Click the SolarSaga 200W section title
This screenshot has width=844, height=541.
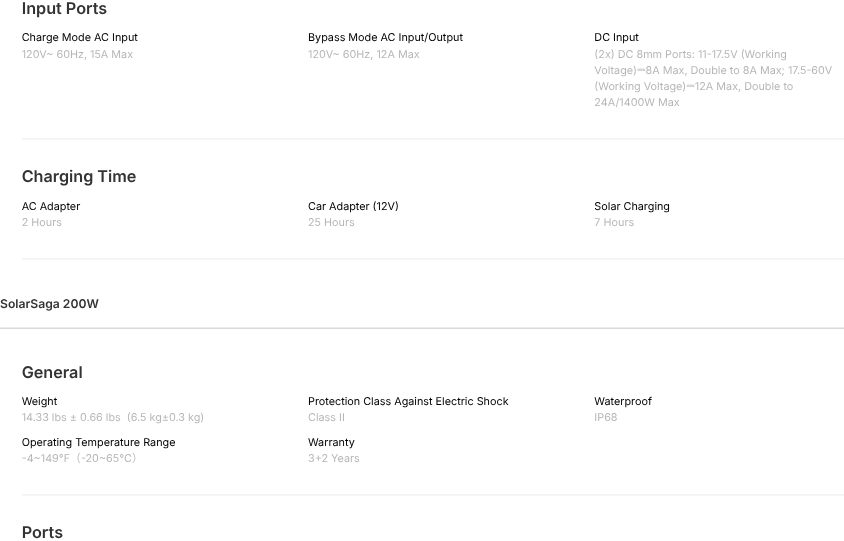(x=49, y=304)
